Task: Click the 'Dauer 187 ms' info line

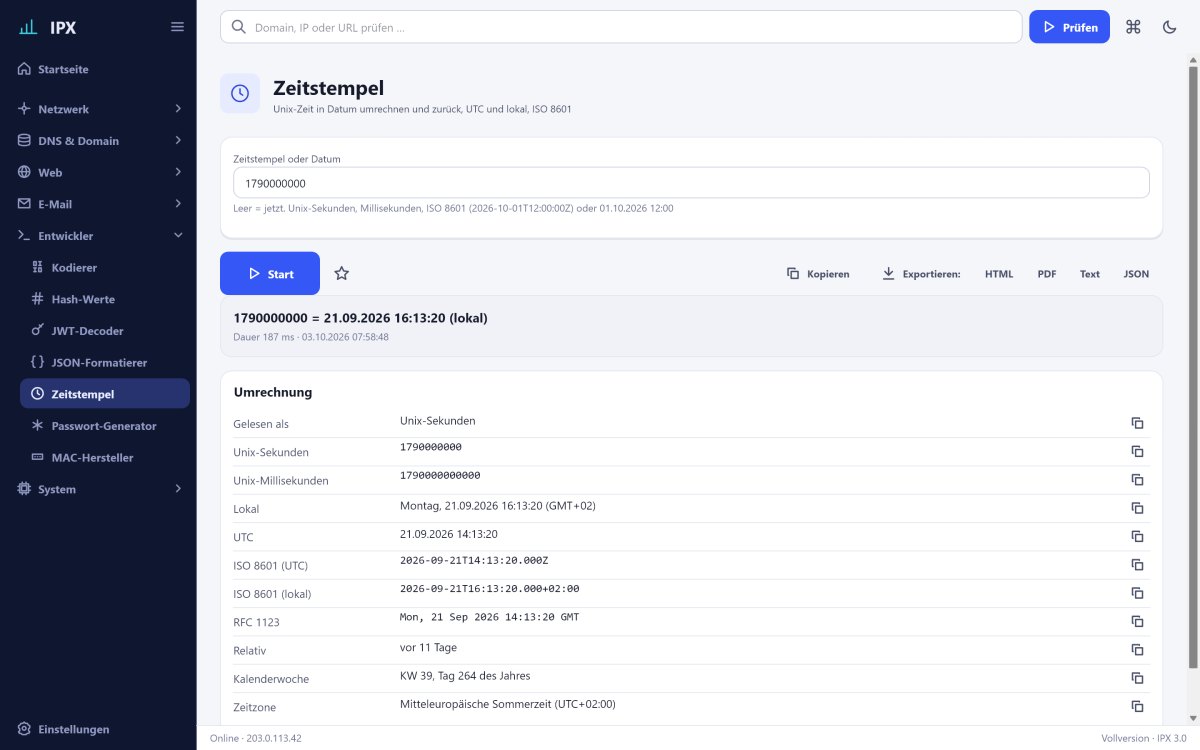Action: pos(311,337)
